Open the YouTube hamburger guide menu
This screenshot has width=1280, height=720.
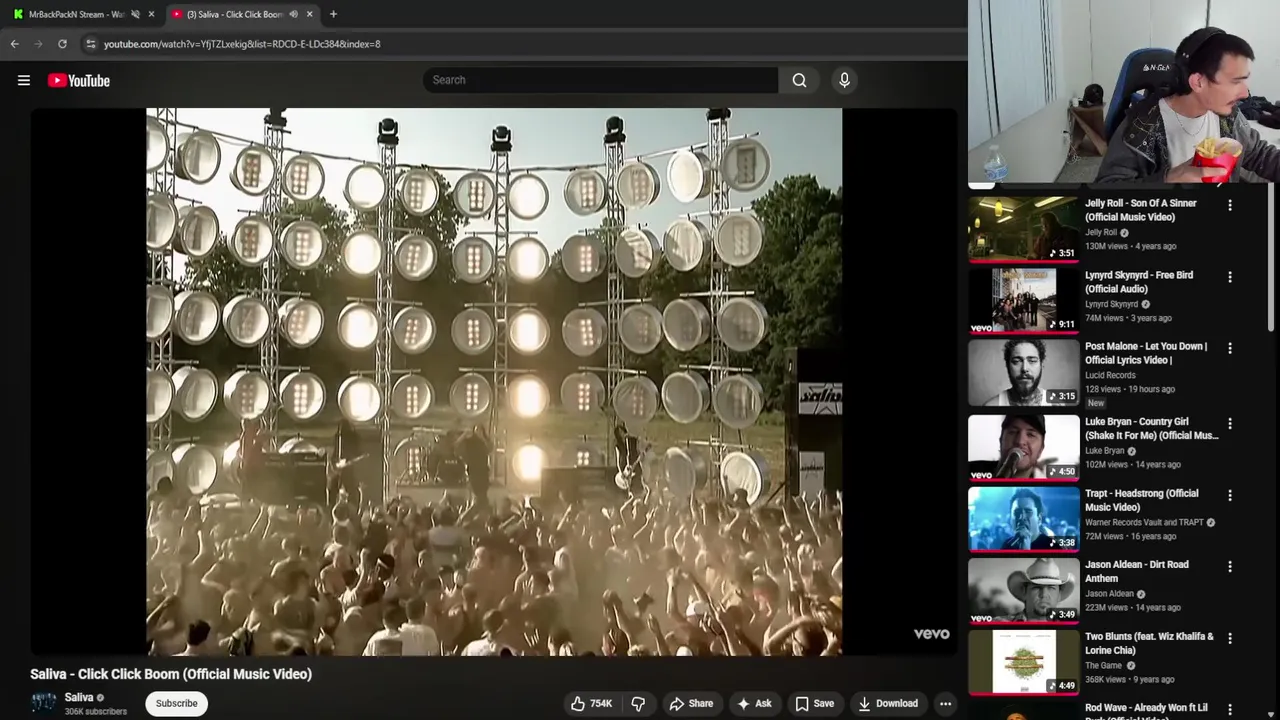click(24, 80)
